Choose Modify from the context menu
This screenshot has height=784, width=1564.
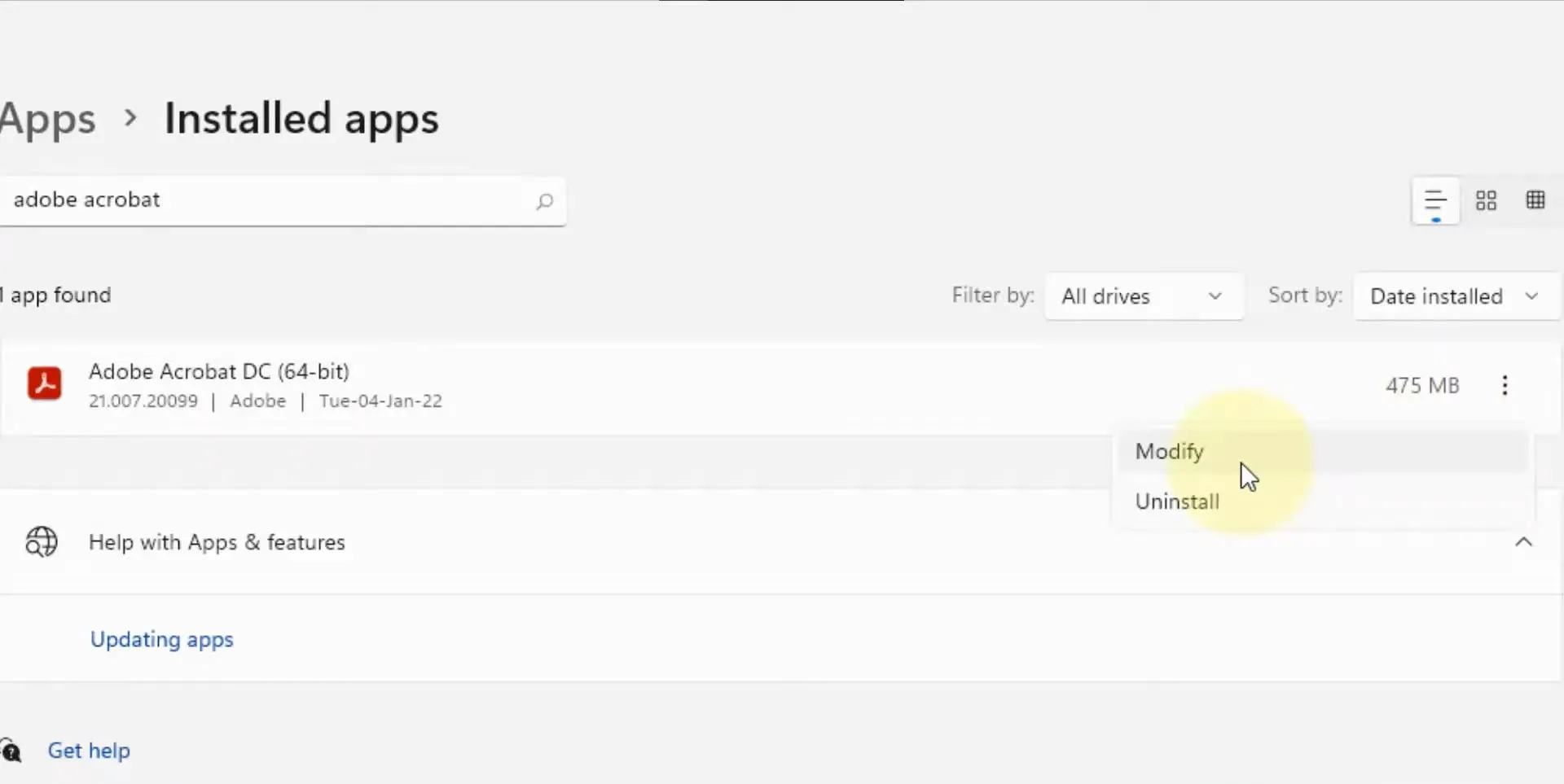pos(1170,452)
